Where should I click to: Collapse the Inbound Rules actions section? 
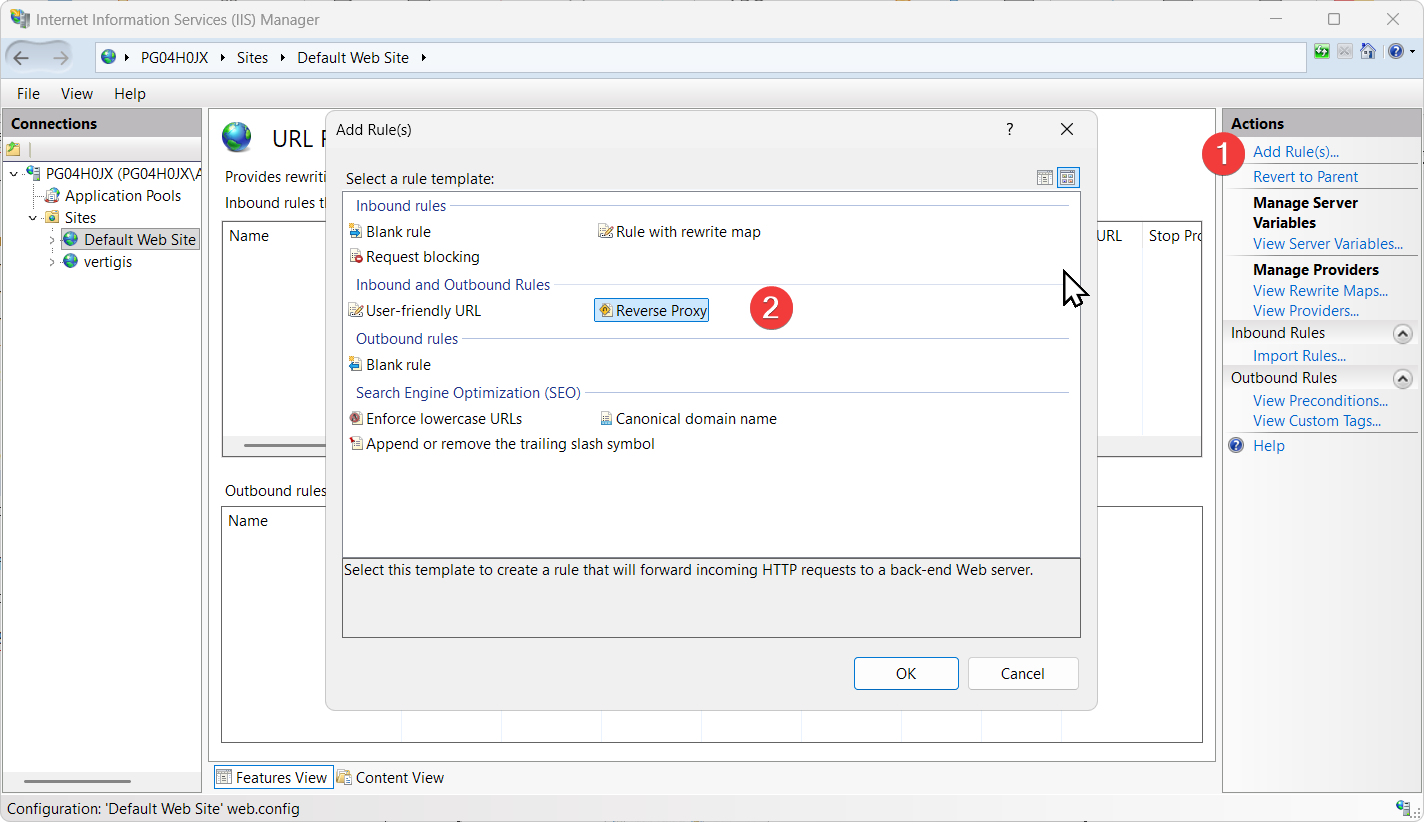click(1403, 334)
